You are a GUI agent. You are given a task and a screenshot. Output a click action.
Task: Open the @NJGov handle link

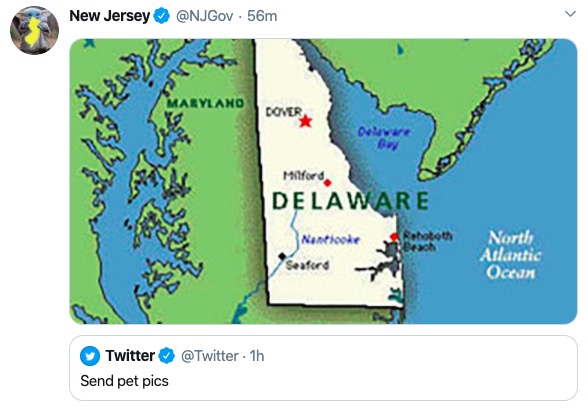click(204, 16)
